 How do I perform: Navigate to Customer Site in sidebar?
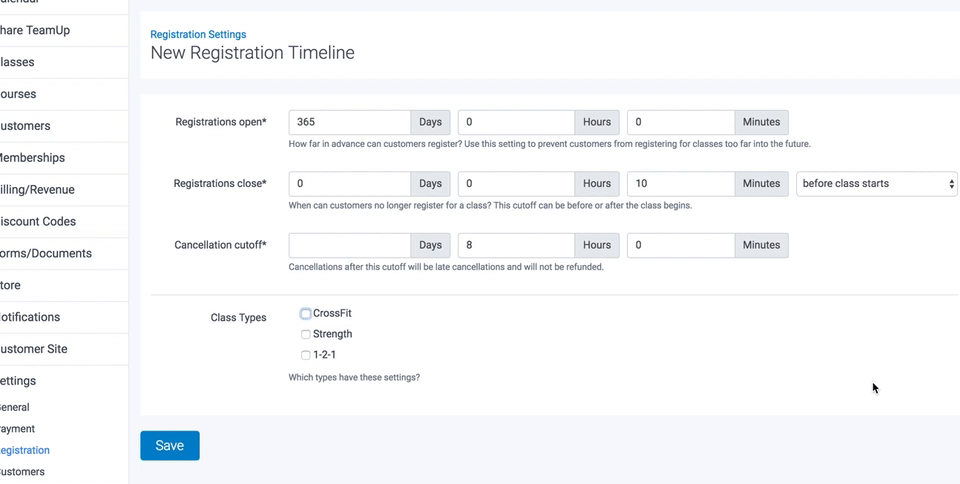(x=34, y=350)
